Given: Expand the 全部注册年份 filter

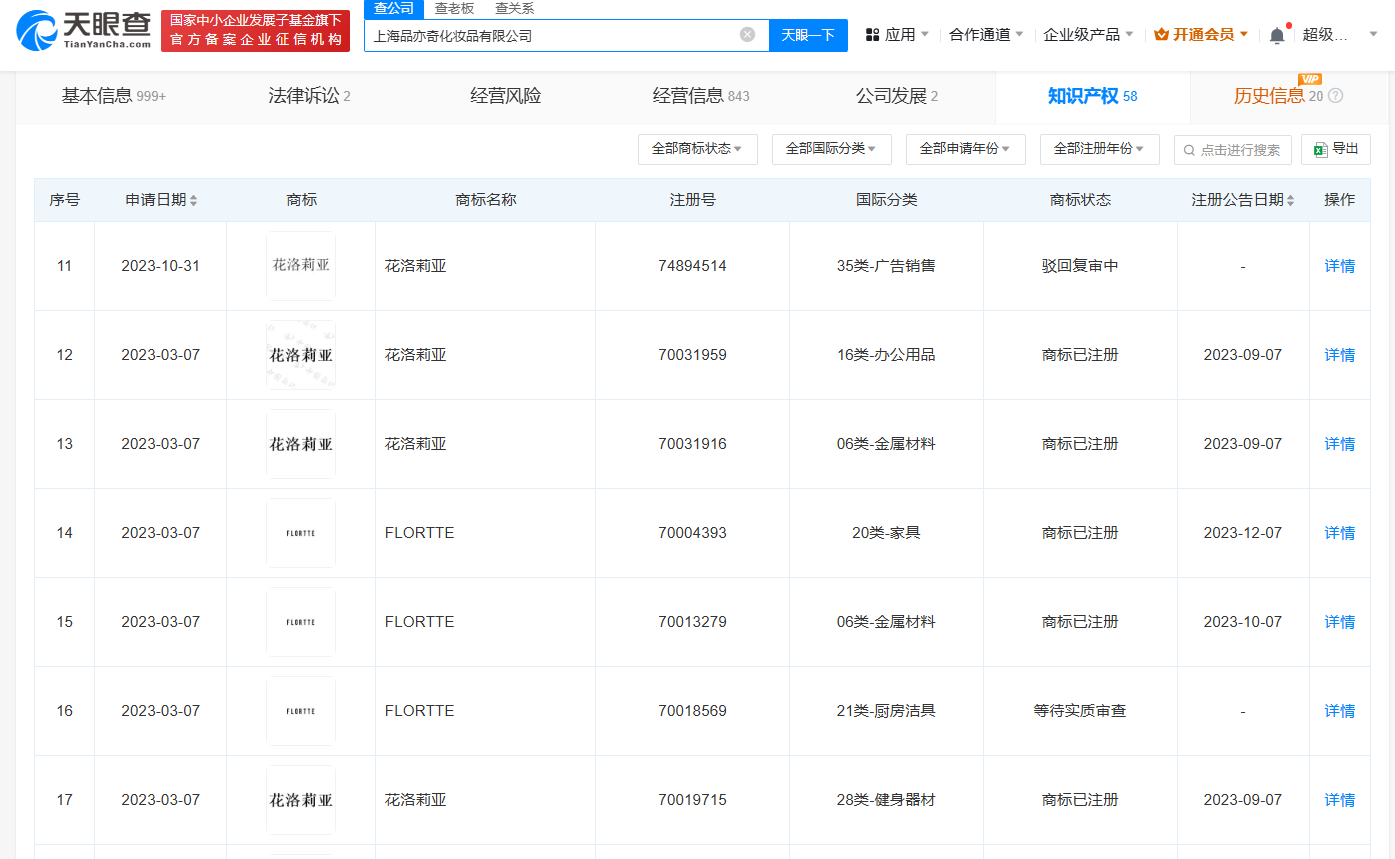Looking at the screenshot, I should (1099, 148).
